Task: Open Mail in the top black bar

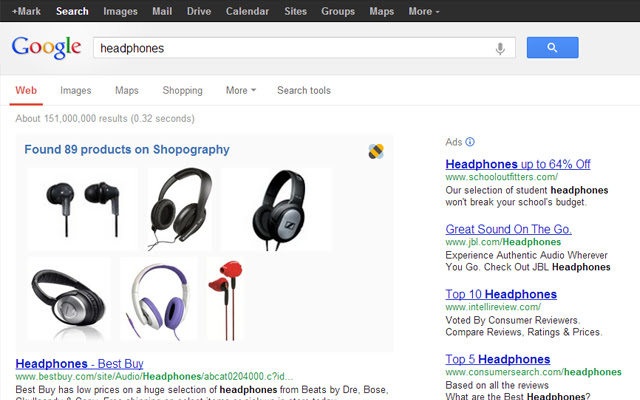Action: tap(162, 11)
